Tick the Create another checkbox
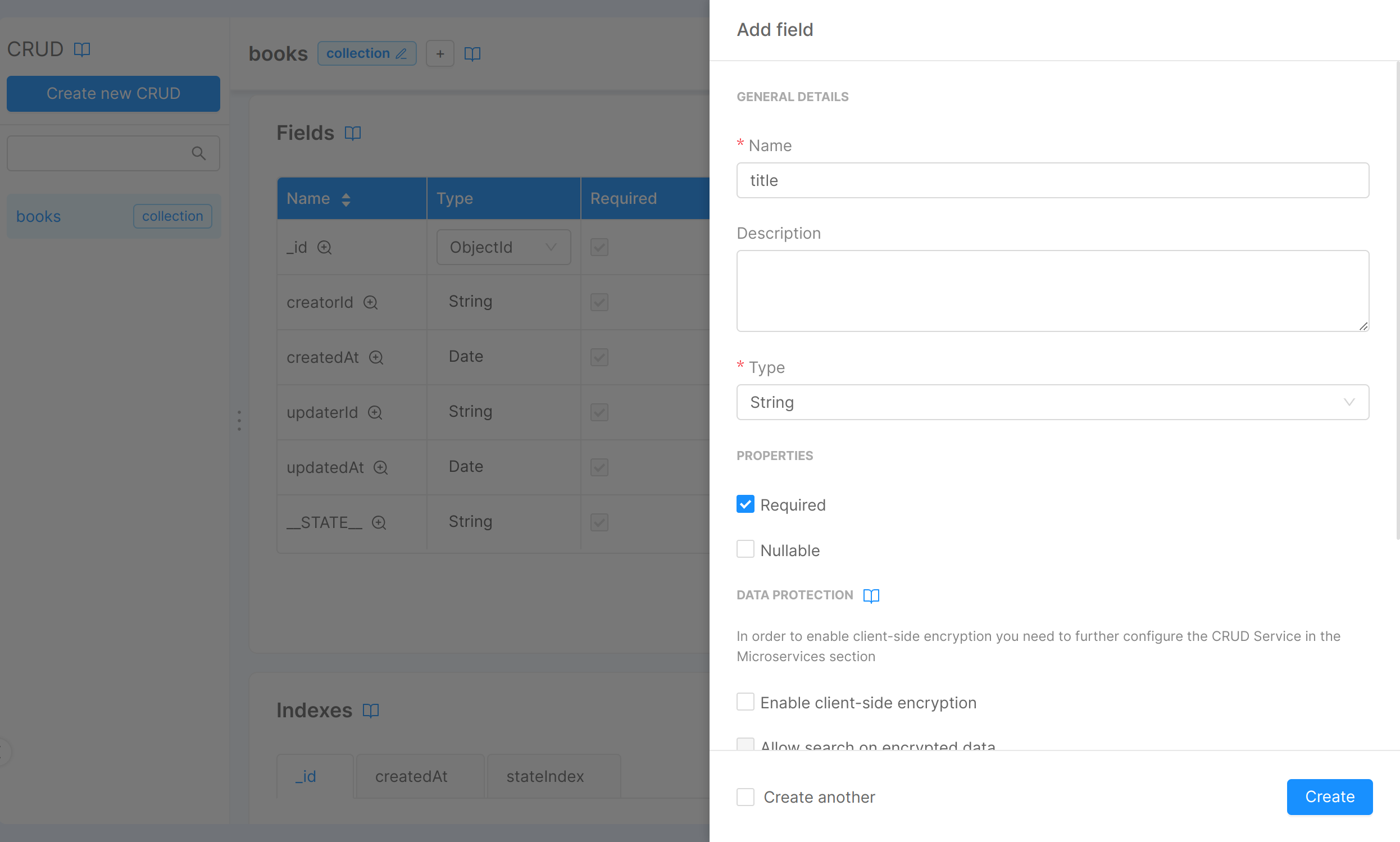 745,797
